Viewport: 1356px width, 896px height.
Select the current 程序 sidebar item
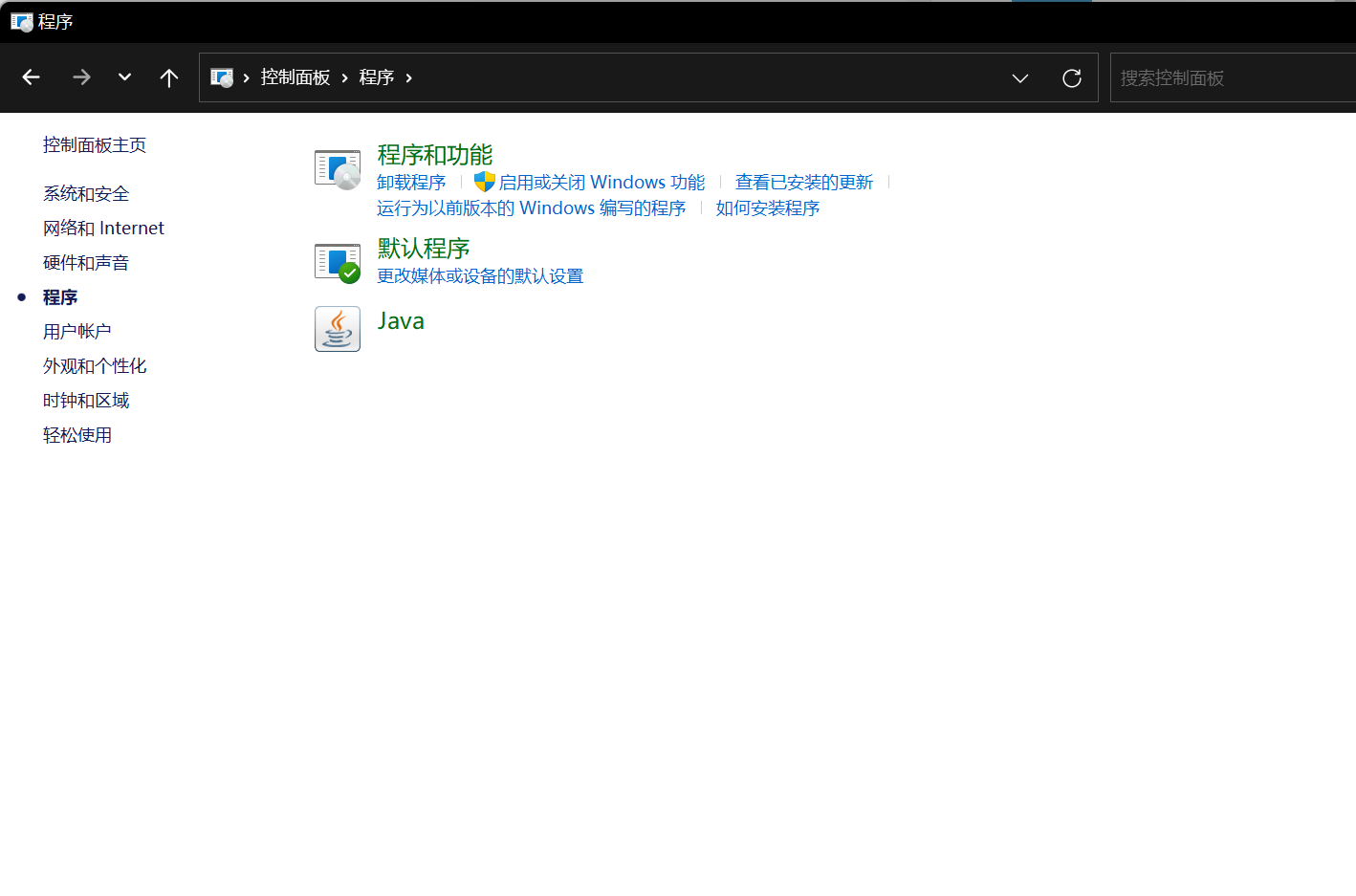[x=60, y=297]
